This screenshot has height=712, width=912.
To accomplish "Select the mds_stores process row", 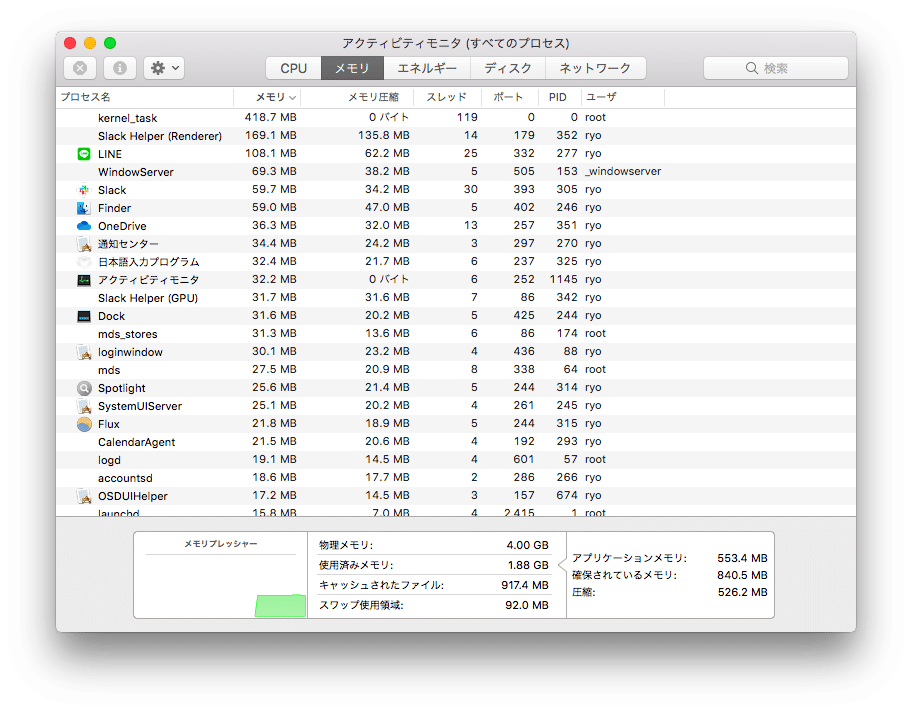I will (x=456, y=334).
